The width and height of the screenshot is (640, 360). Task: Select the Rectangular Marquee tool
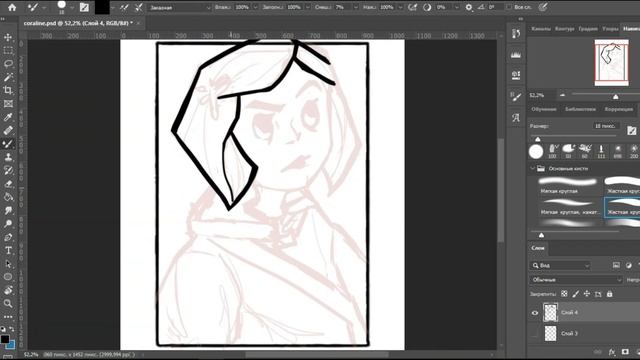[8, 51]
